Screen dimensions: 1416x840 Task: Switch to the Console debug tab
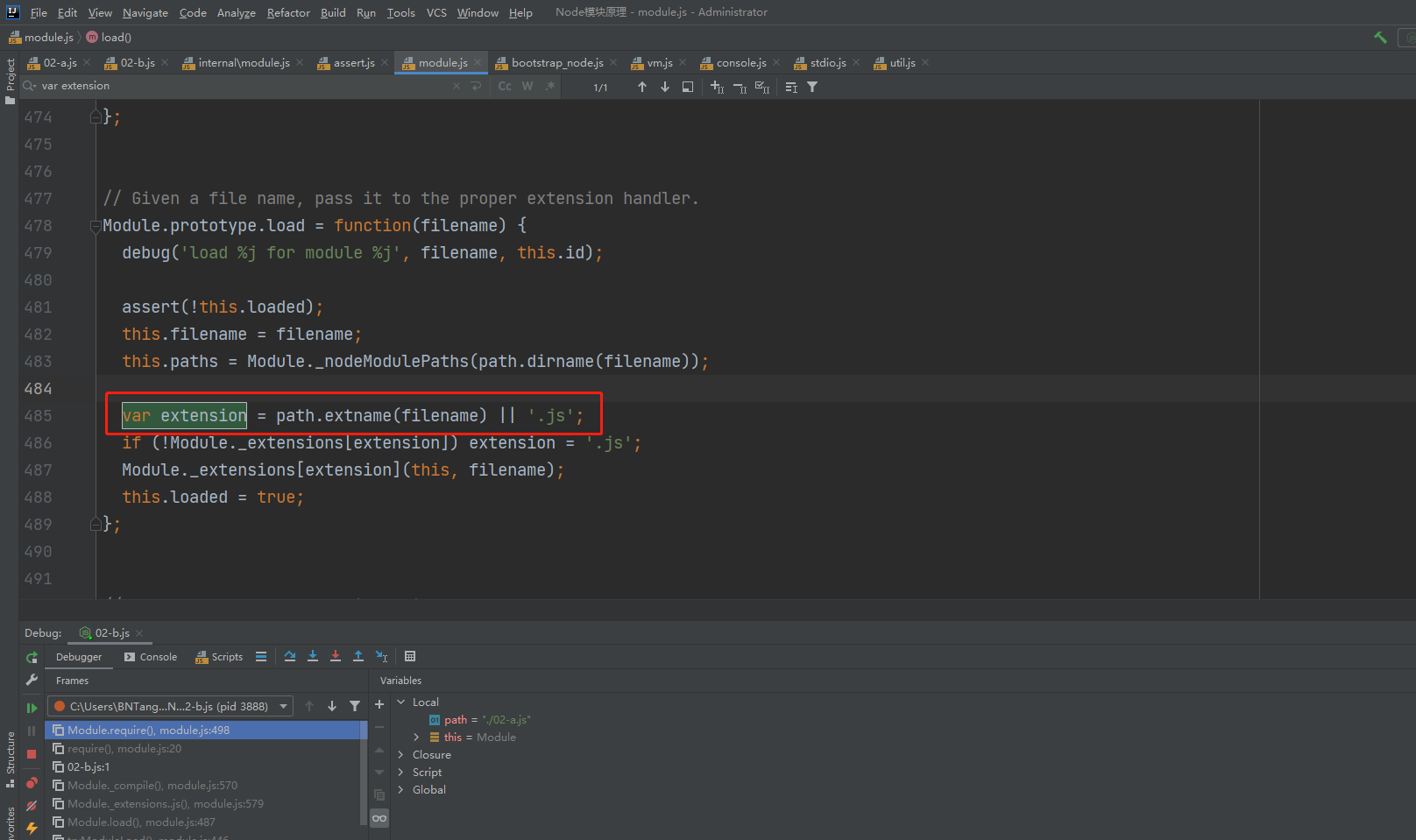151,657
